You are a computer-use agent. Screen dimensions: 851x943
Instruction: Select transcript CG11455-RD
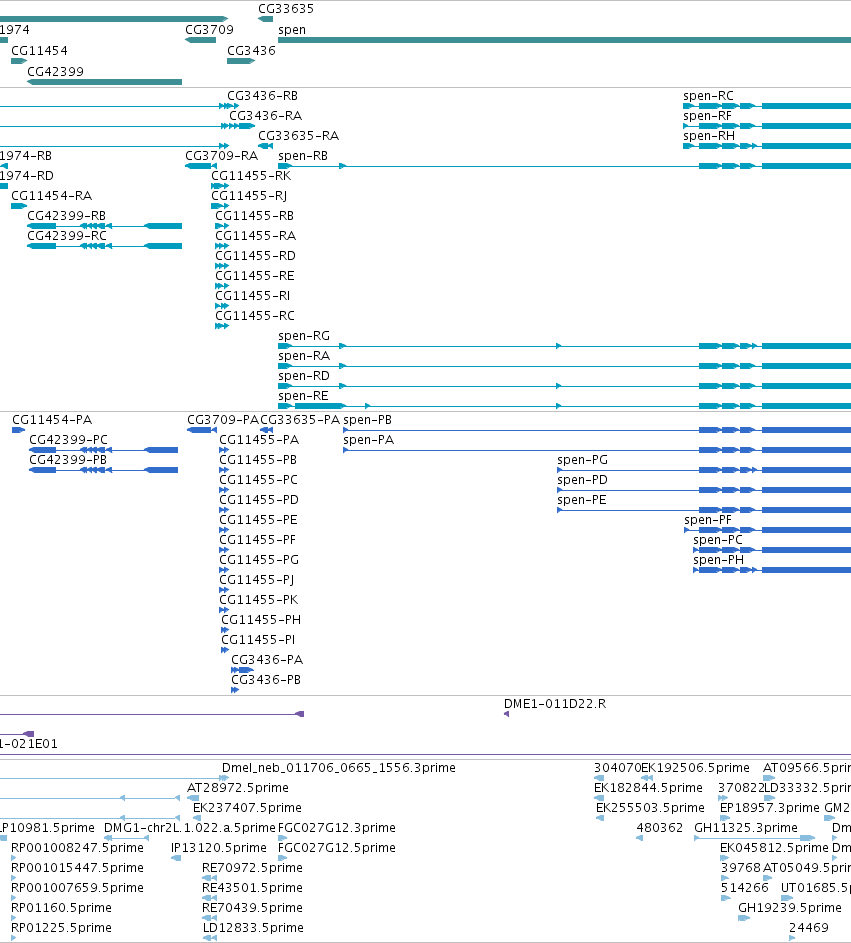click(x=222, y=266)
